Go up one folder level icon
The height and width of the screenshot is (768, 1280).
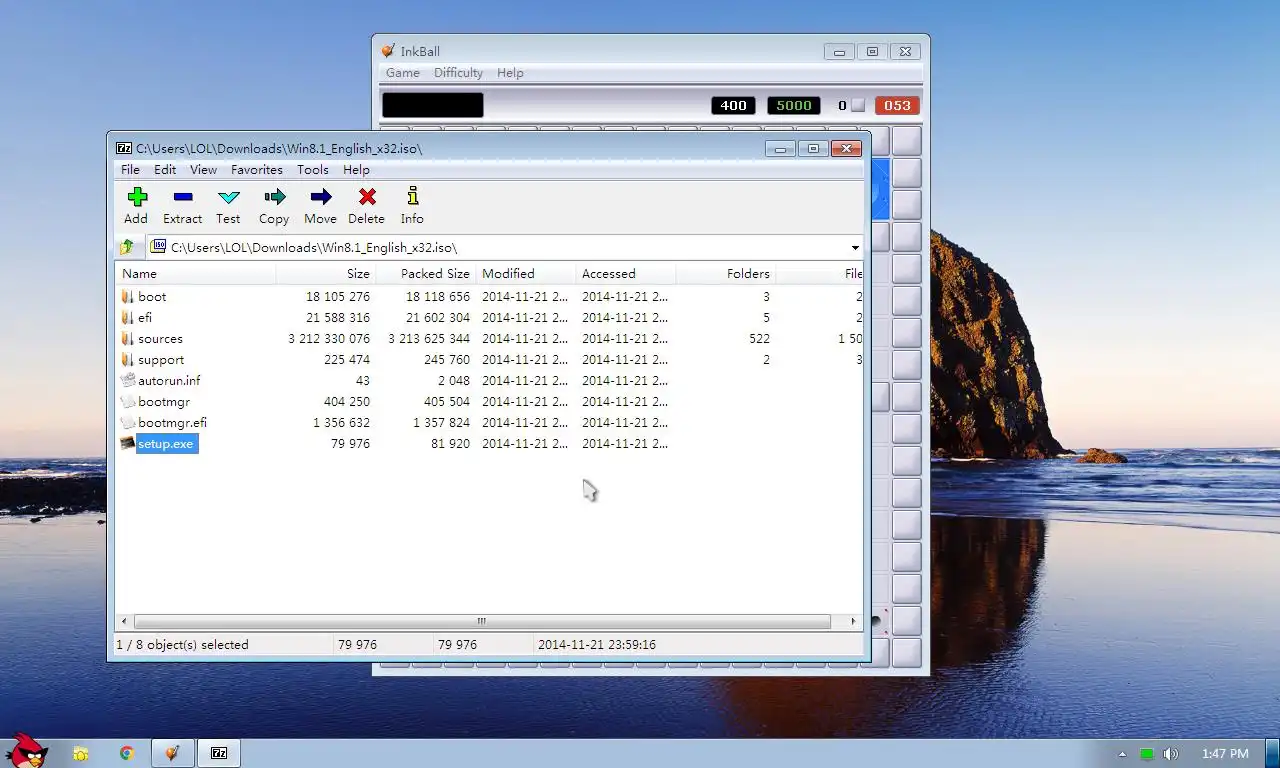127,246
